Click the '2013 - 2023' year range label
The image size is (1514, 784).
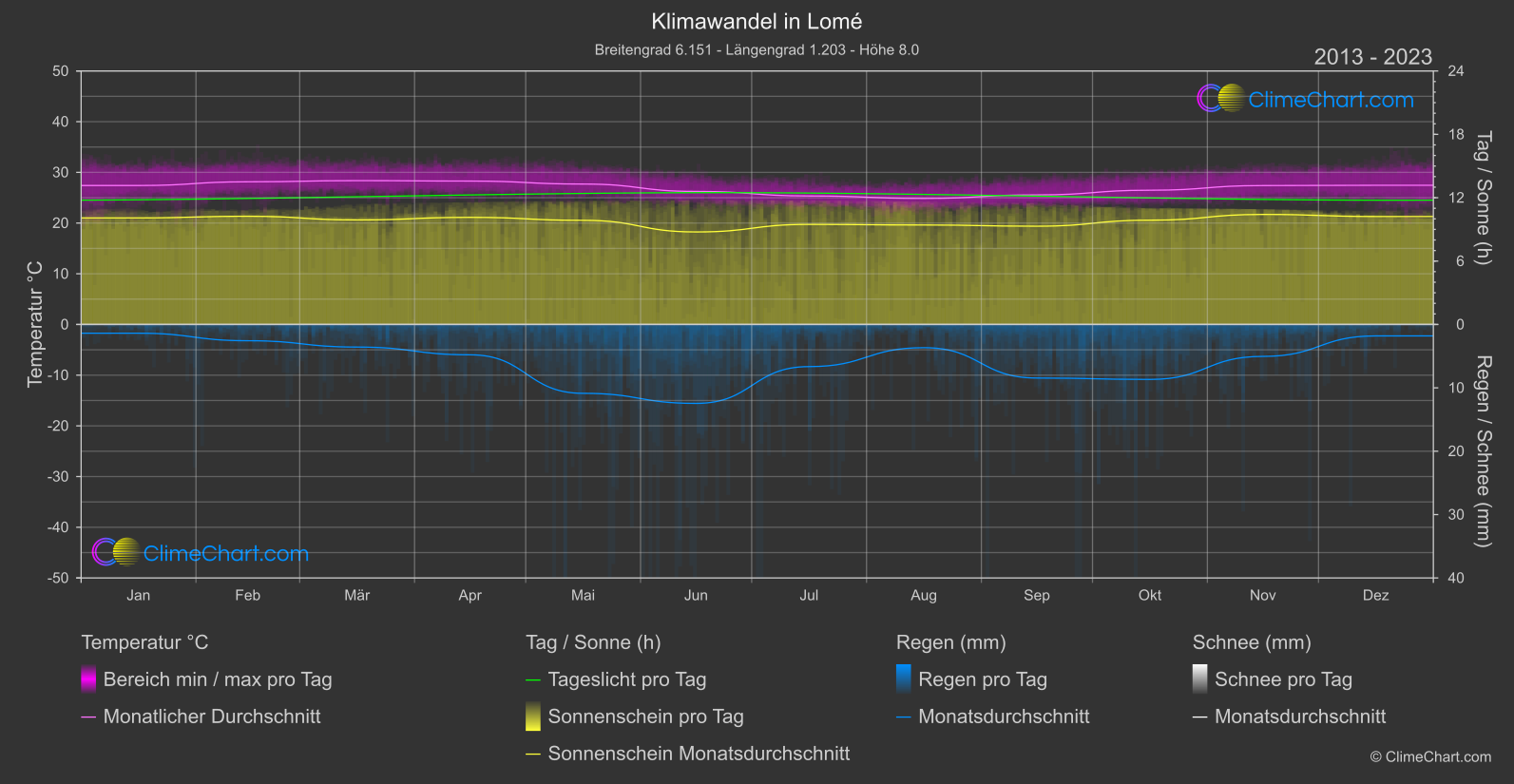pos(1372,57)
